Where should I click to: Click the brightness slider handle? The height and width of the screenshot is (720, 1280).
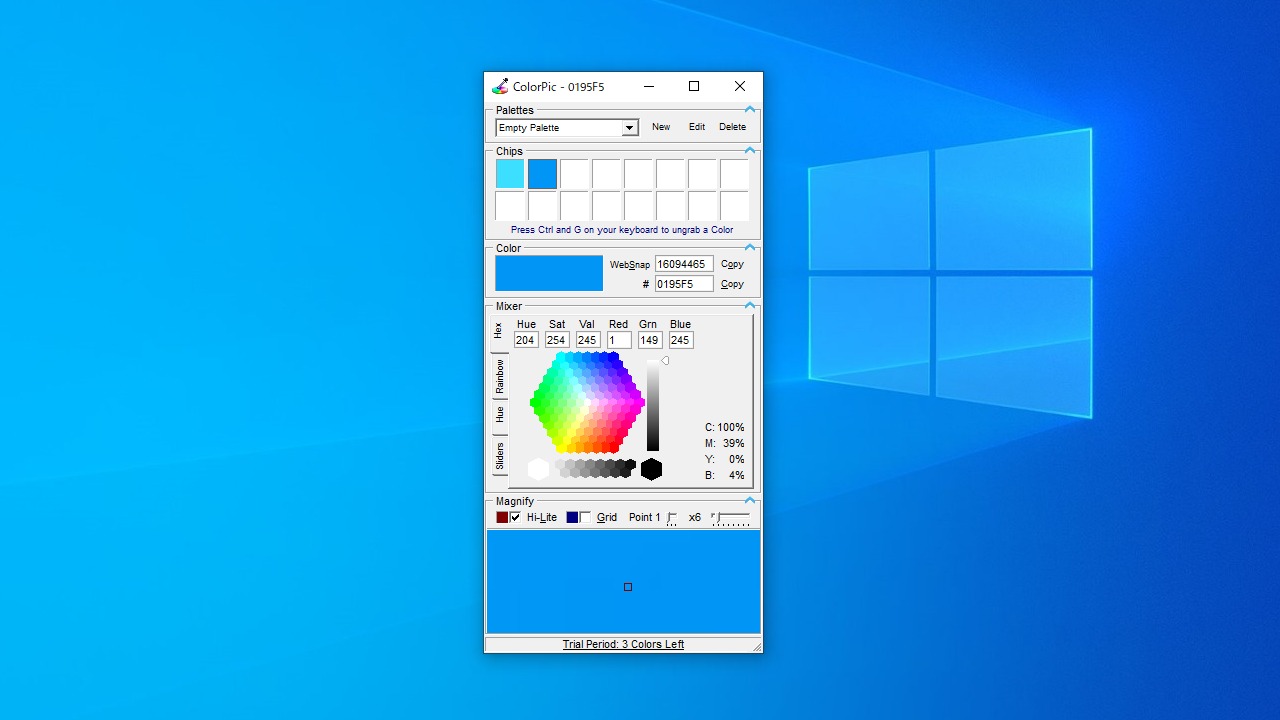coord(665,361)
